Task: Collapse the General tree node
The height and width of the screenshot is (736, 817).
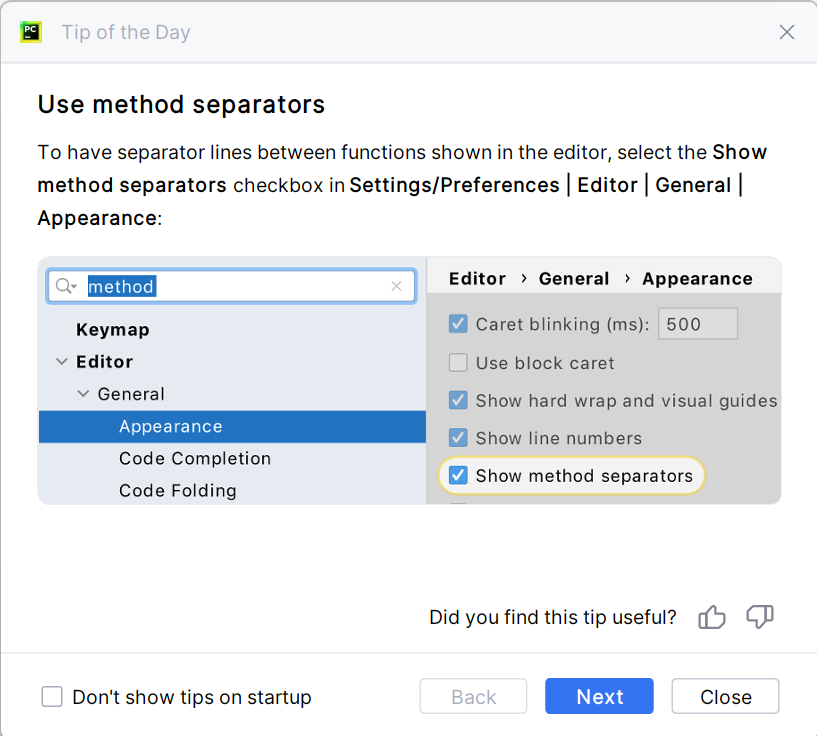Action: [x=83, y=394]
